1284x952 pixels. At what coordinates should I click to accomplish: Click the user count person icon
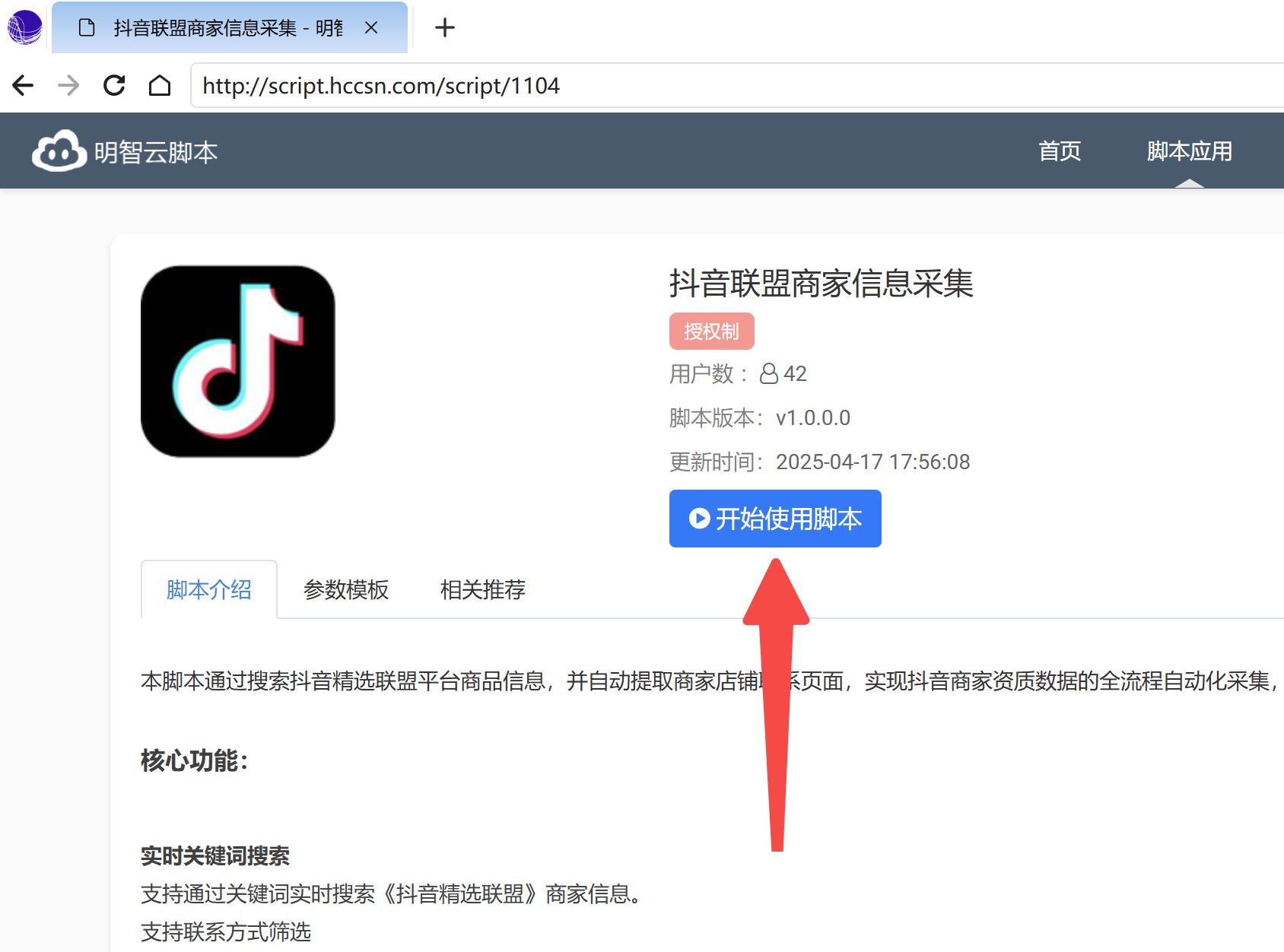pos(769,373)
